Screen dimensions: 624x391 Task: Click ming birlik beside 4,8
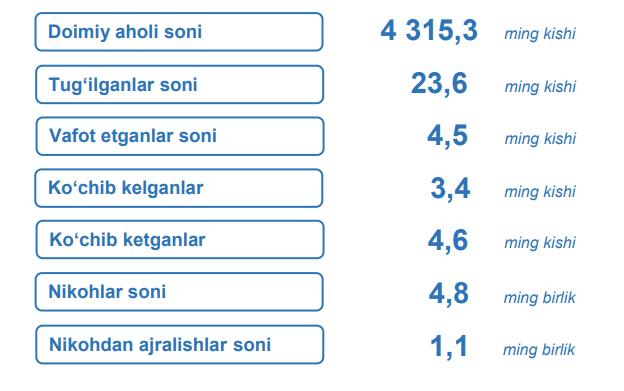point(540,298)
